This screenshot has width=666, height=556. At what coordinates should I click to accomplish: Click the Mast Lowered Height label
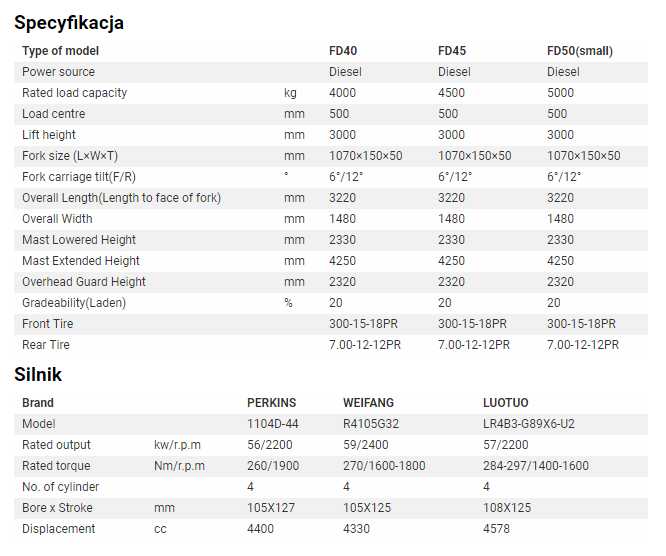tap(79, 240)
